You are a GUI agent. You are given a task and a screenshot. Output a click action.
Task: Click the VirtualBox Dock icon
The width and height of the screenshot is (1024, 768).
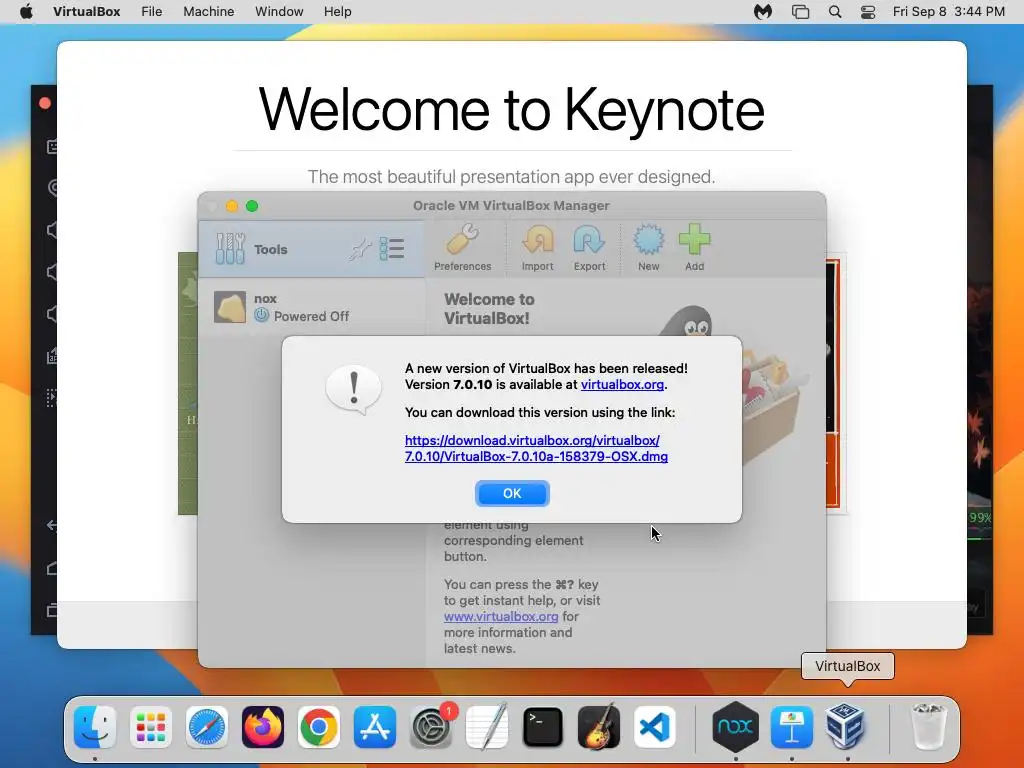point(846,727)
